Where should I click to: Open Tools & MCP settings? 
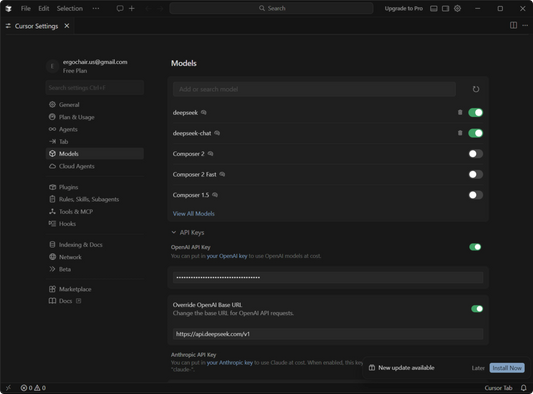[94, 211]
